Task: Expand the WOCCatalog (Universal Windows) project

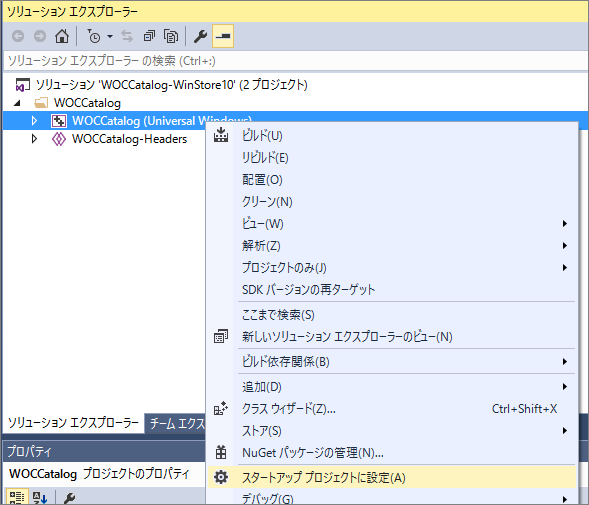Action: (x=34, y=121)
